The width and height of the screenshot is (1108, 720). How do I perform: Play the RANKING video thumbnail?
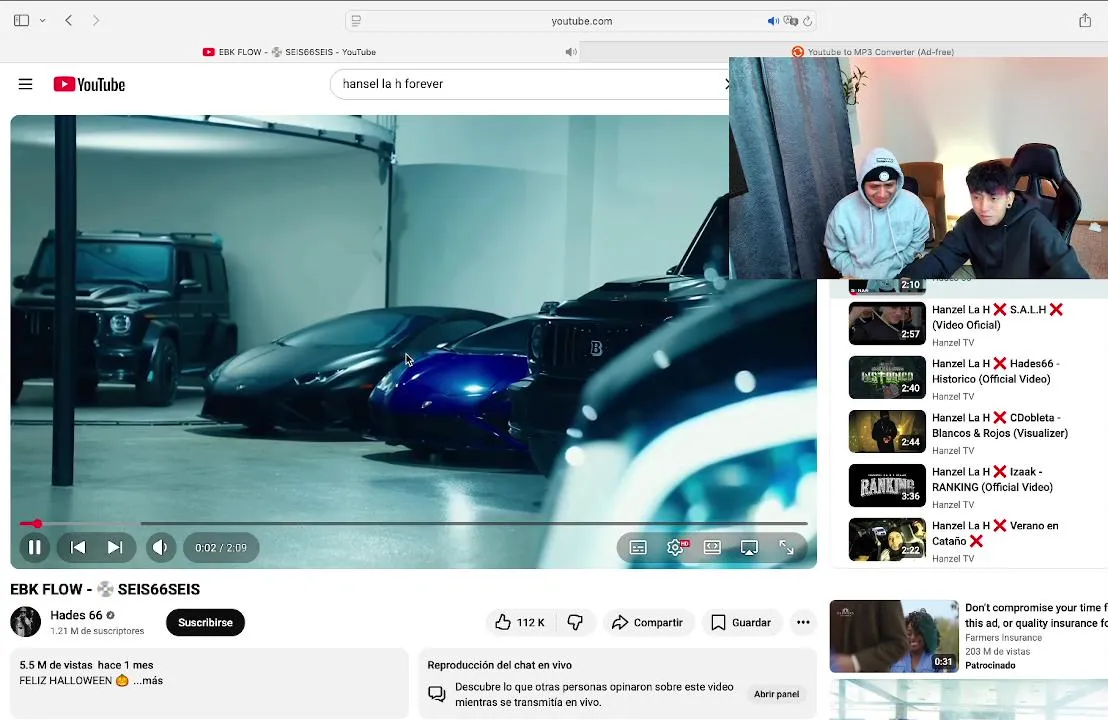pyautogui.click(x=887, y=485)
